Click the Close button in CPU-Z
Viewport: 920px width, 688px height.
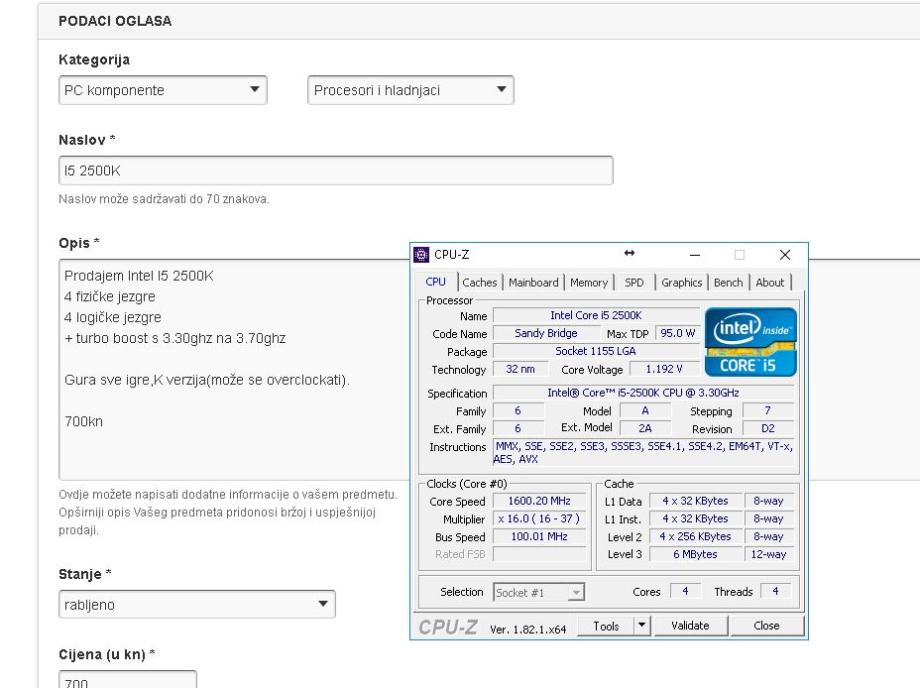pos(767,625)
